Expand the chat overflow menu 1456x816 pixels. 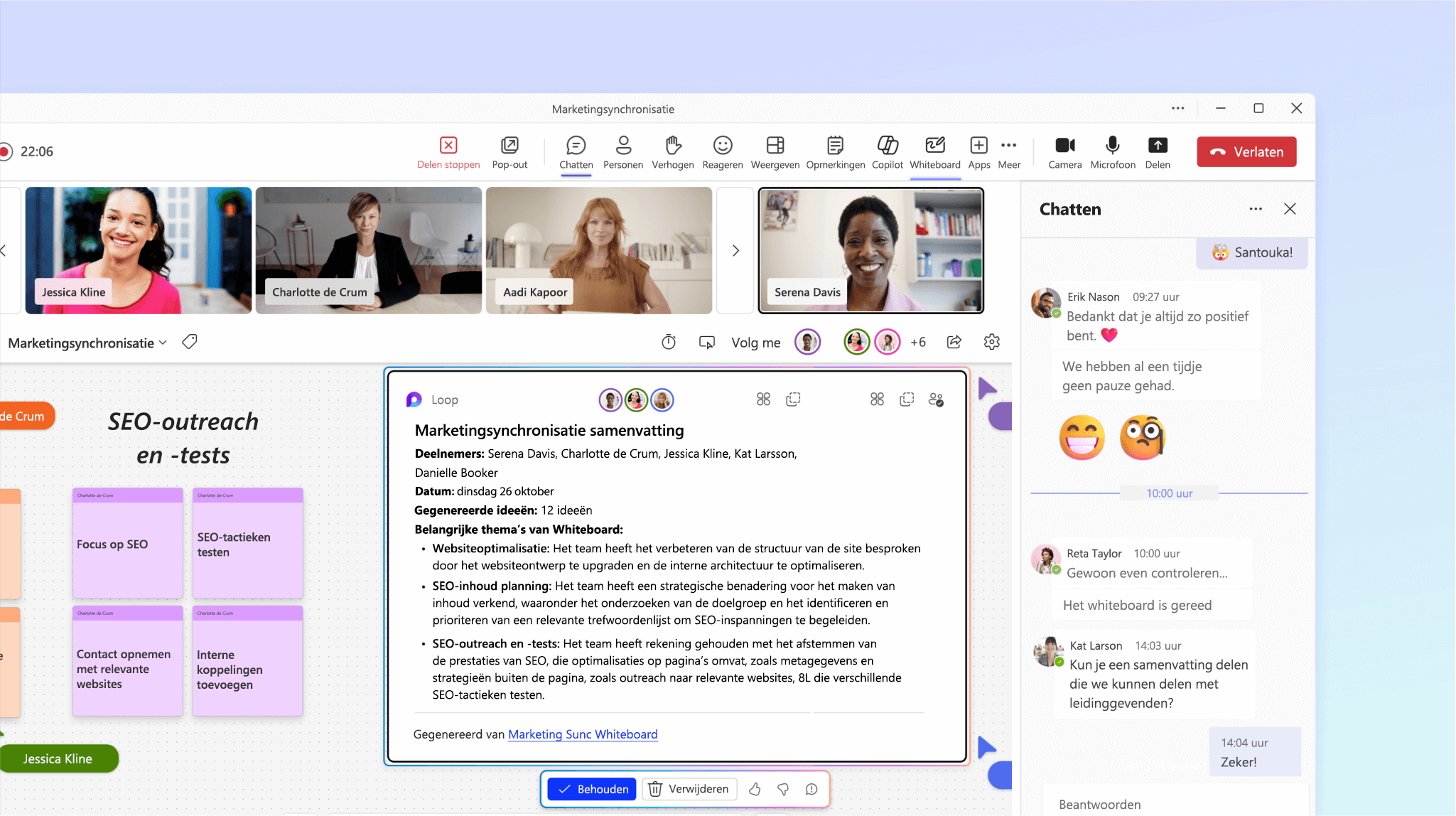pos(1254,208)
